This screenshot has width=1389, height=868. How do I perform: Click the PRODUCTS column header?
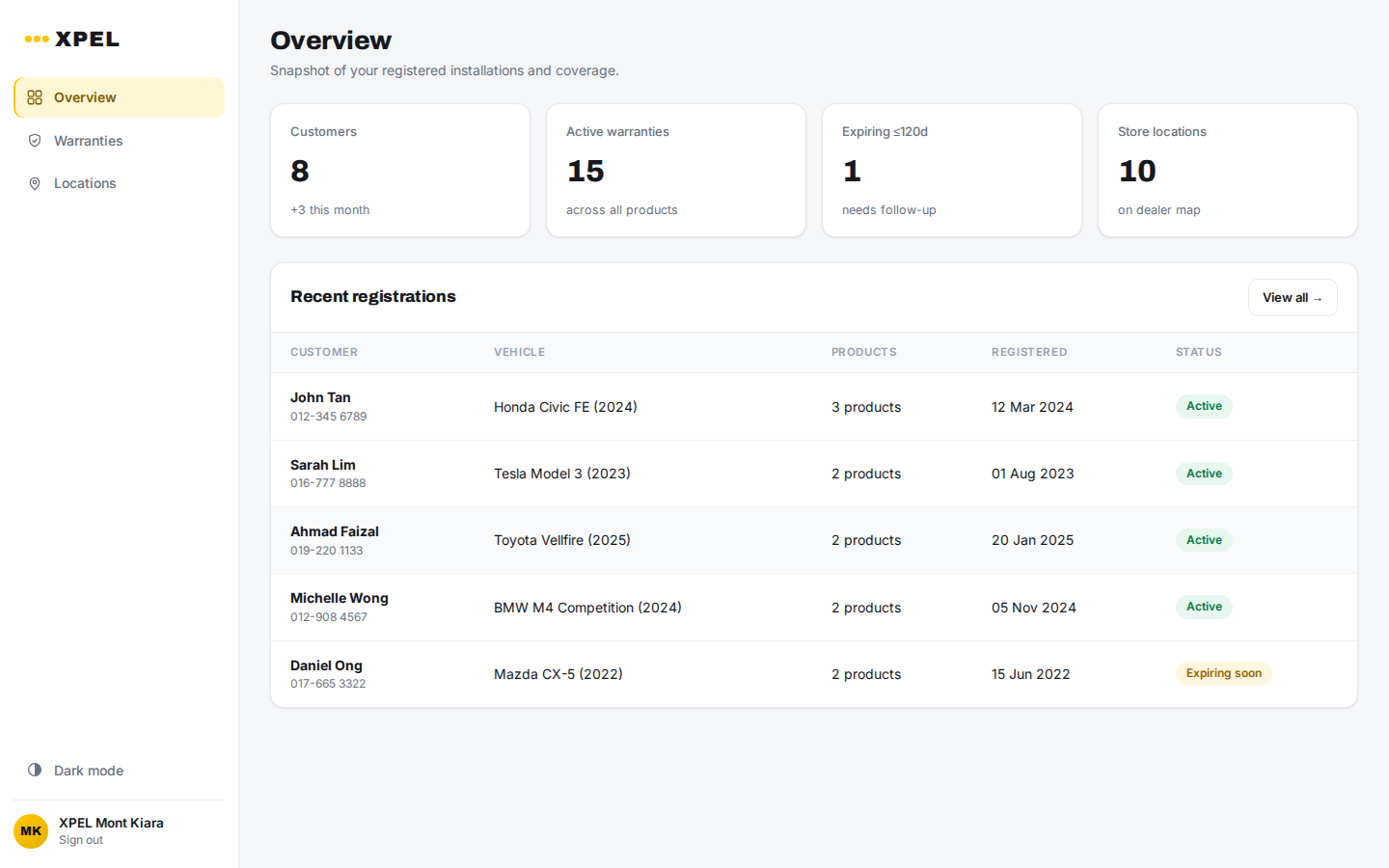(x=864, y=352)
